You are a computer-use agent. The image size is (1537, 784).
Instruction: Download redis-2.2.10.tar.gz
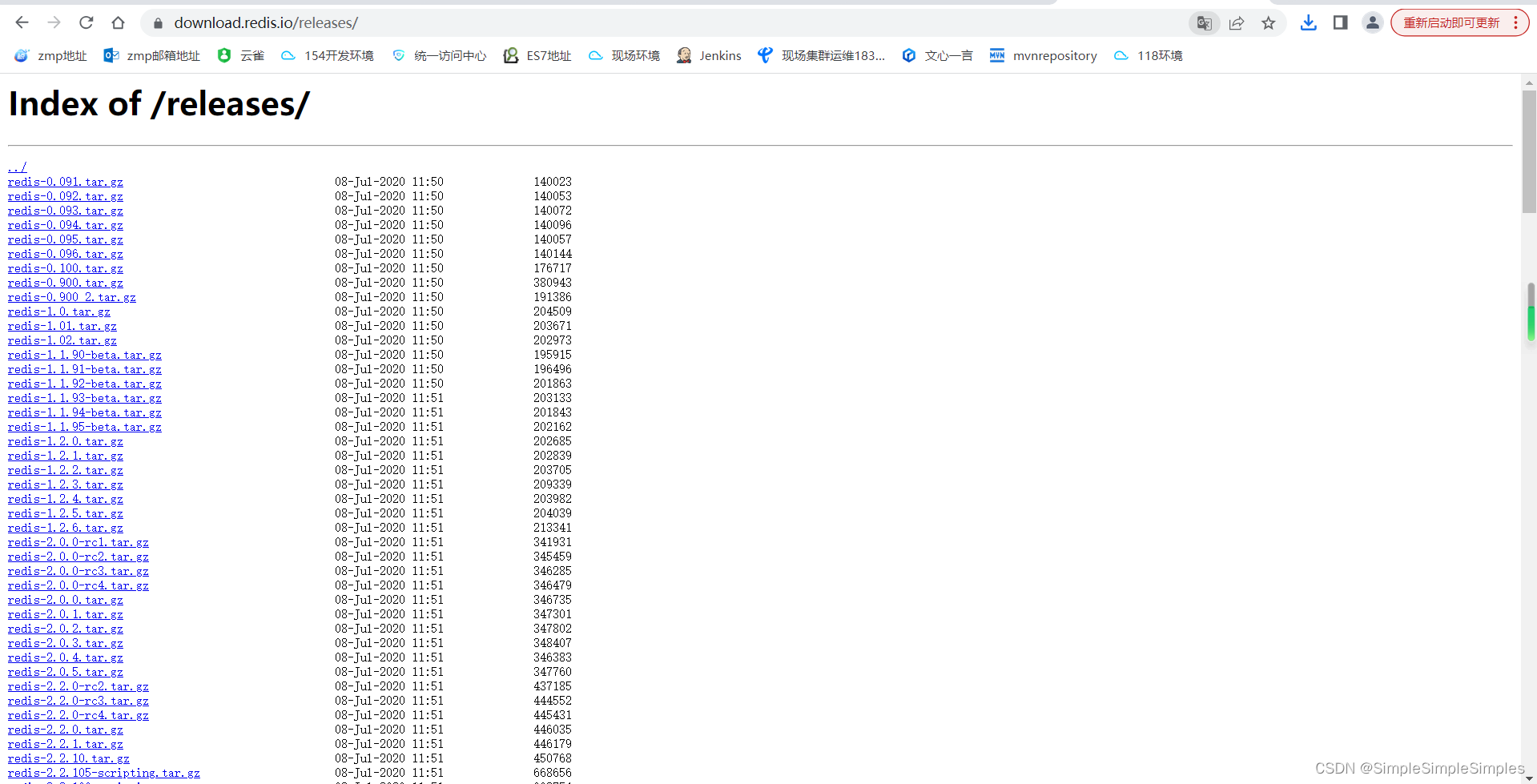coord(69,758)
